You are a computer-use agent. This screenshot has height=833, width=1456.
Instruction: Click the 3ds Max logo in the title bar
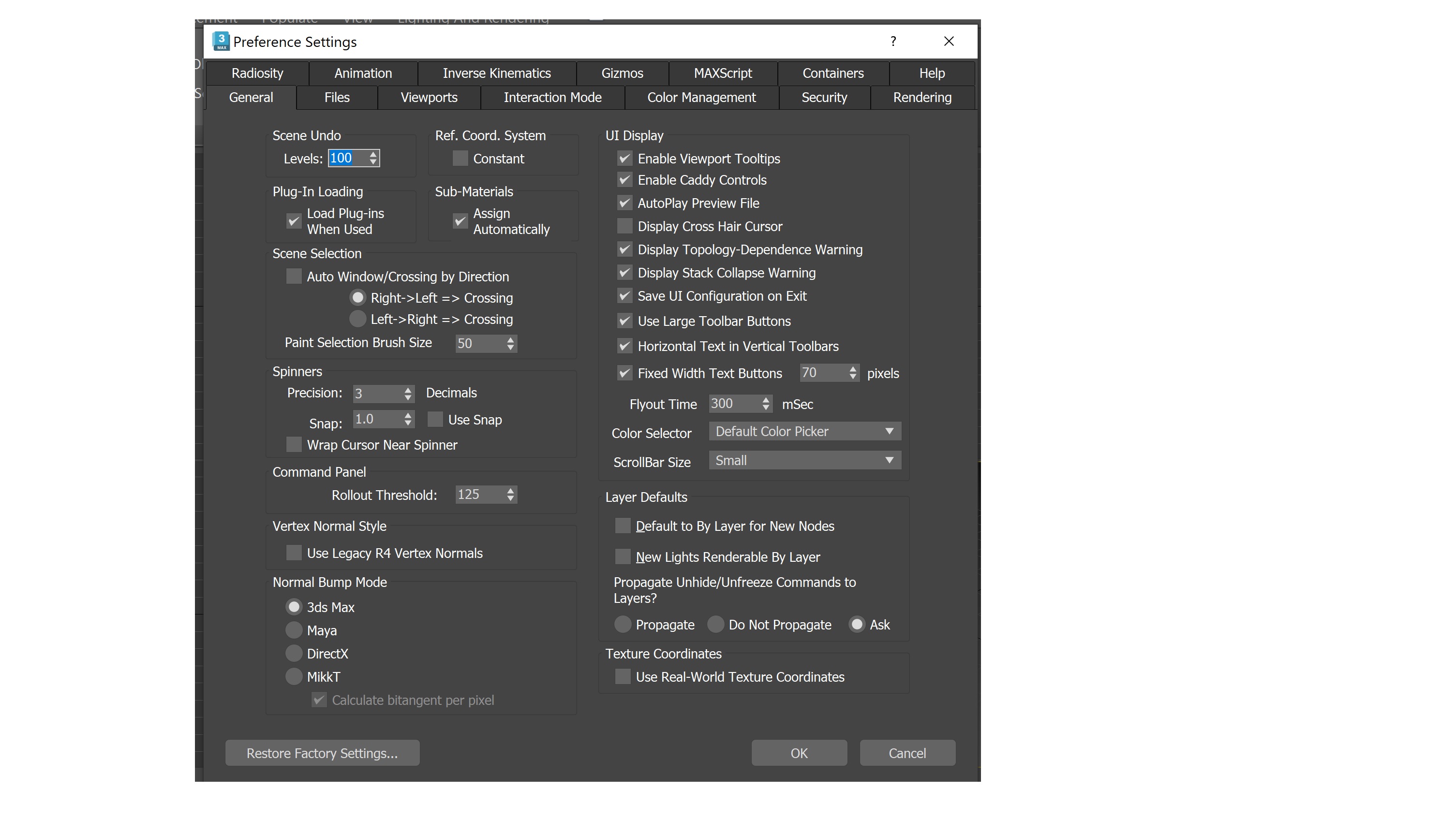222,41
